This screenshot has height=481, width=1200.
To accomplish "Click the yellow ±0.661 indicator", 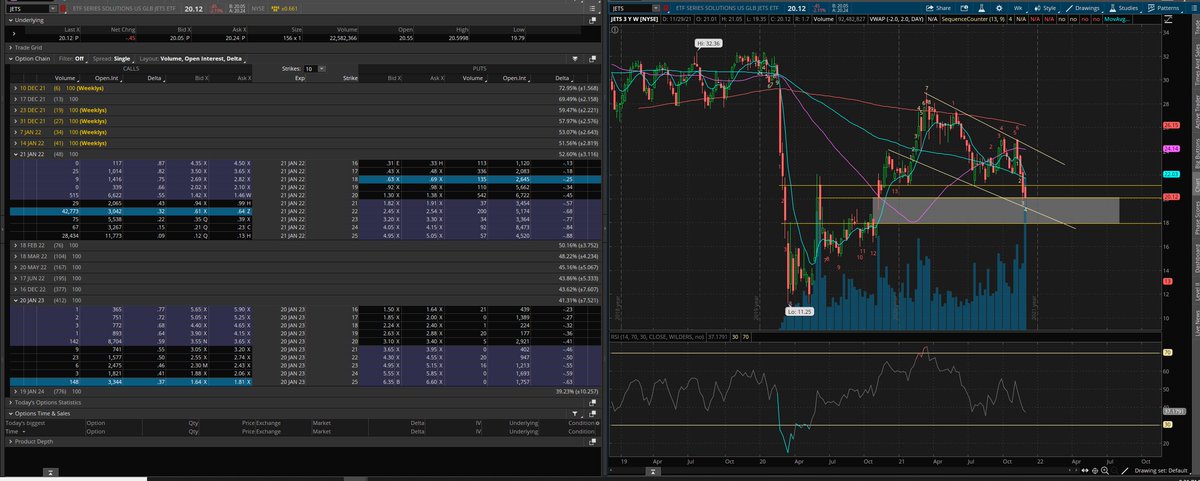I will tap(285, 9).
